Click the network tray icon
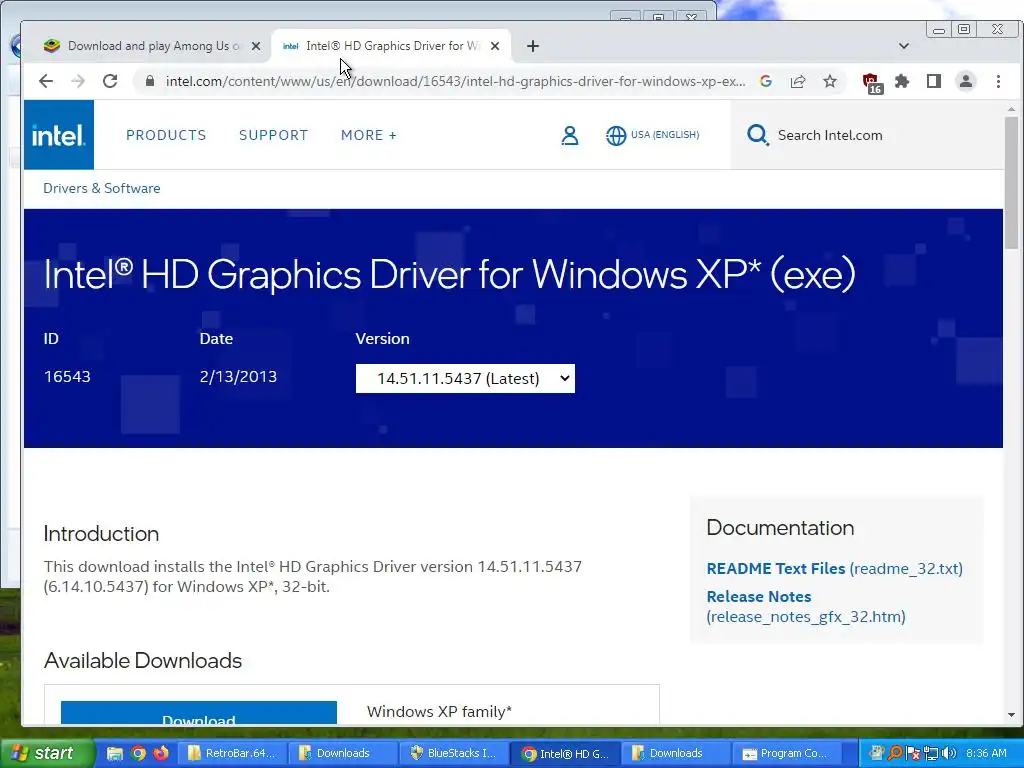The height and width of the screenshot is (768, 1024). pyautogui.click(x=931, y=753)
